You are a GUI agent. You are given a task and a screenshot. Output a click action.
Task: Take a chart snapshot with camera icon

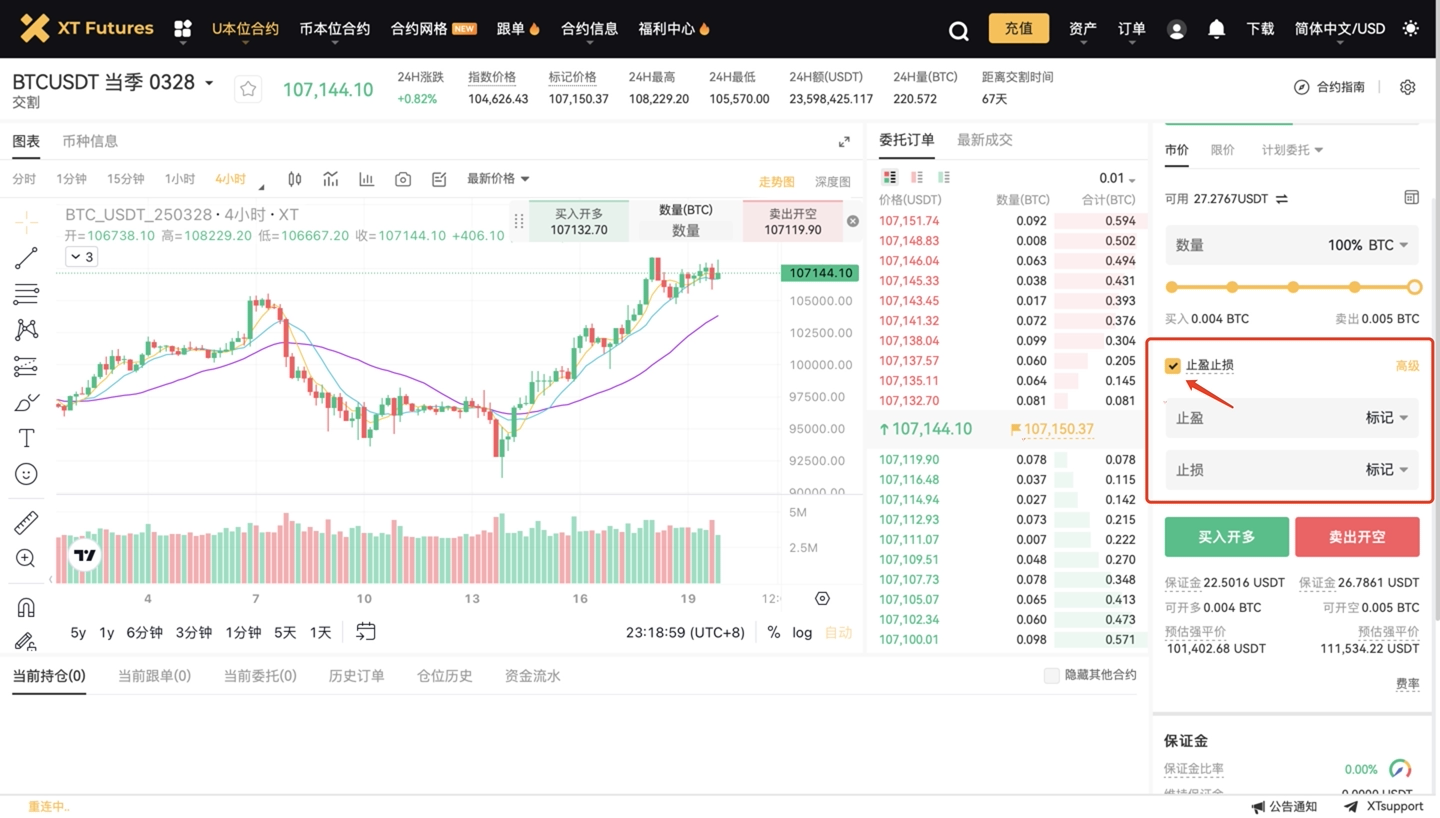(x=403, y=179)
